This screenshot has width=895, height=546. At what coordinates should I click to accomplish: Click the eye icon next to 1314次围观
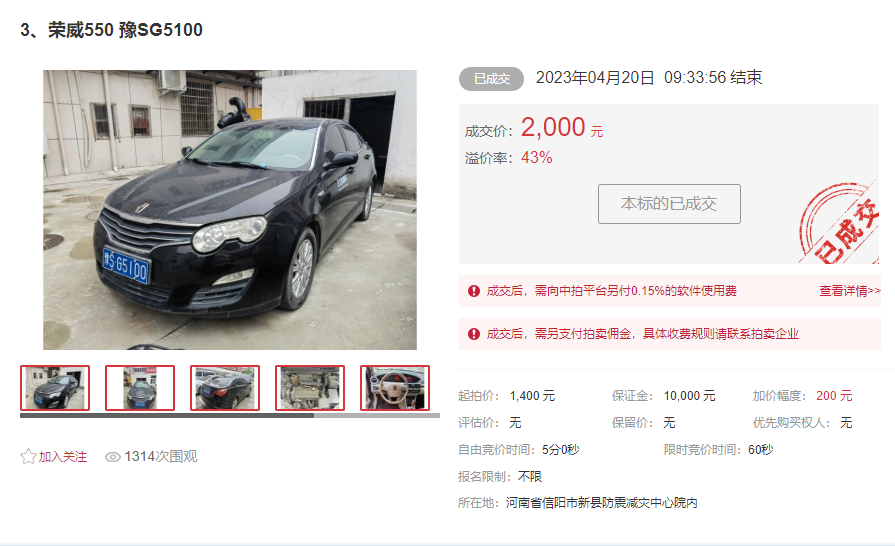(x=112, y=457)
